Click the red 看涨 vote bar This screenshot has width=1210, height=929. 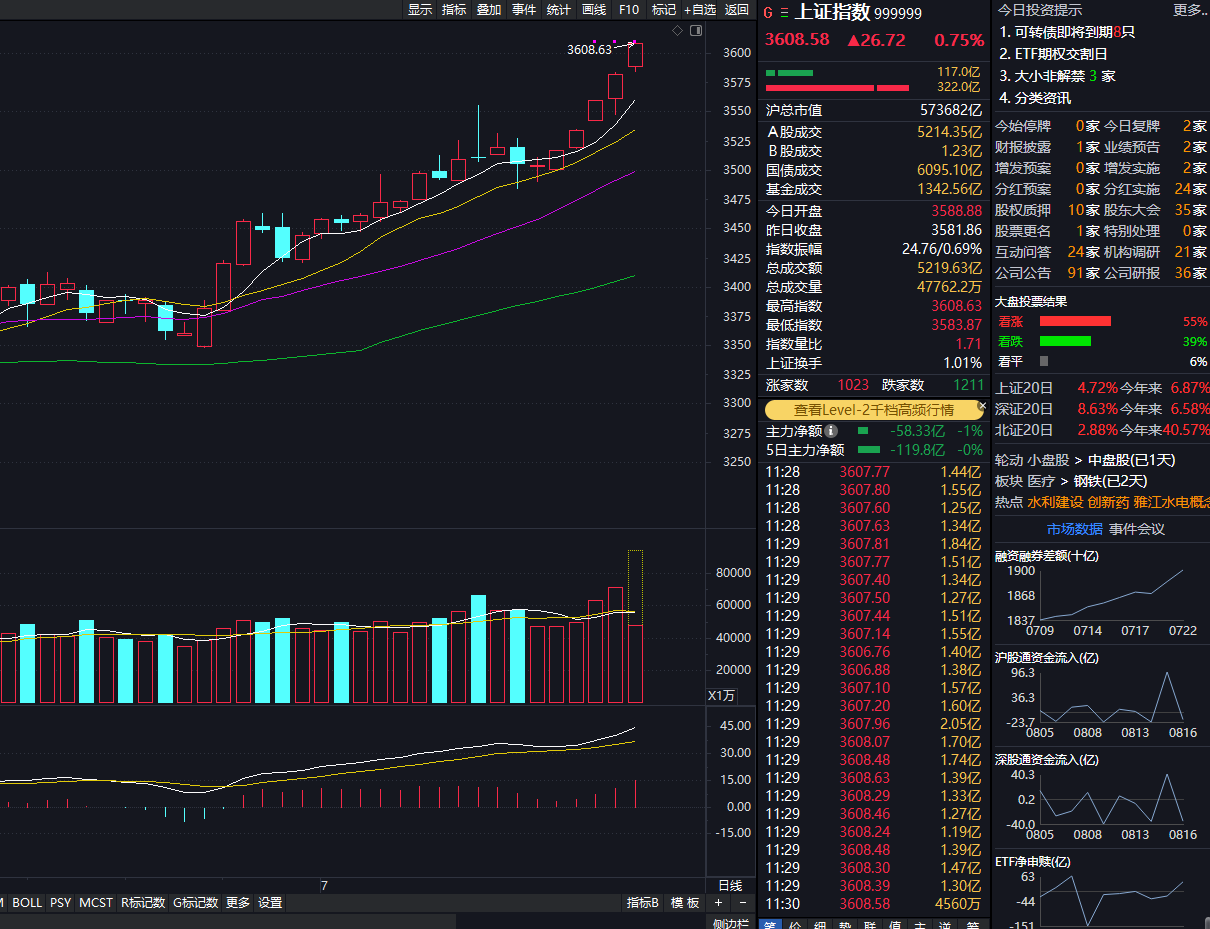point(1075,321)
